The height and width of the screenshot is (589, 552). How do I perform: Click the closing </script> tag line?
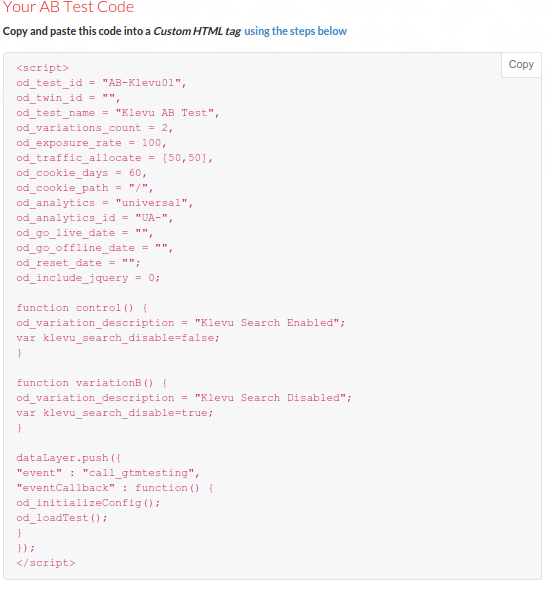tap(45, 563)
